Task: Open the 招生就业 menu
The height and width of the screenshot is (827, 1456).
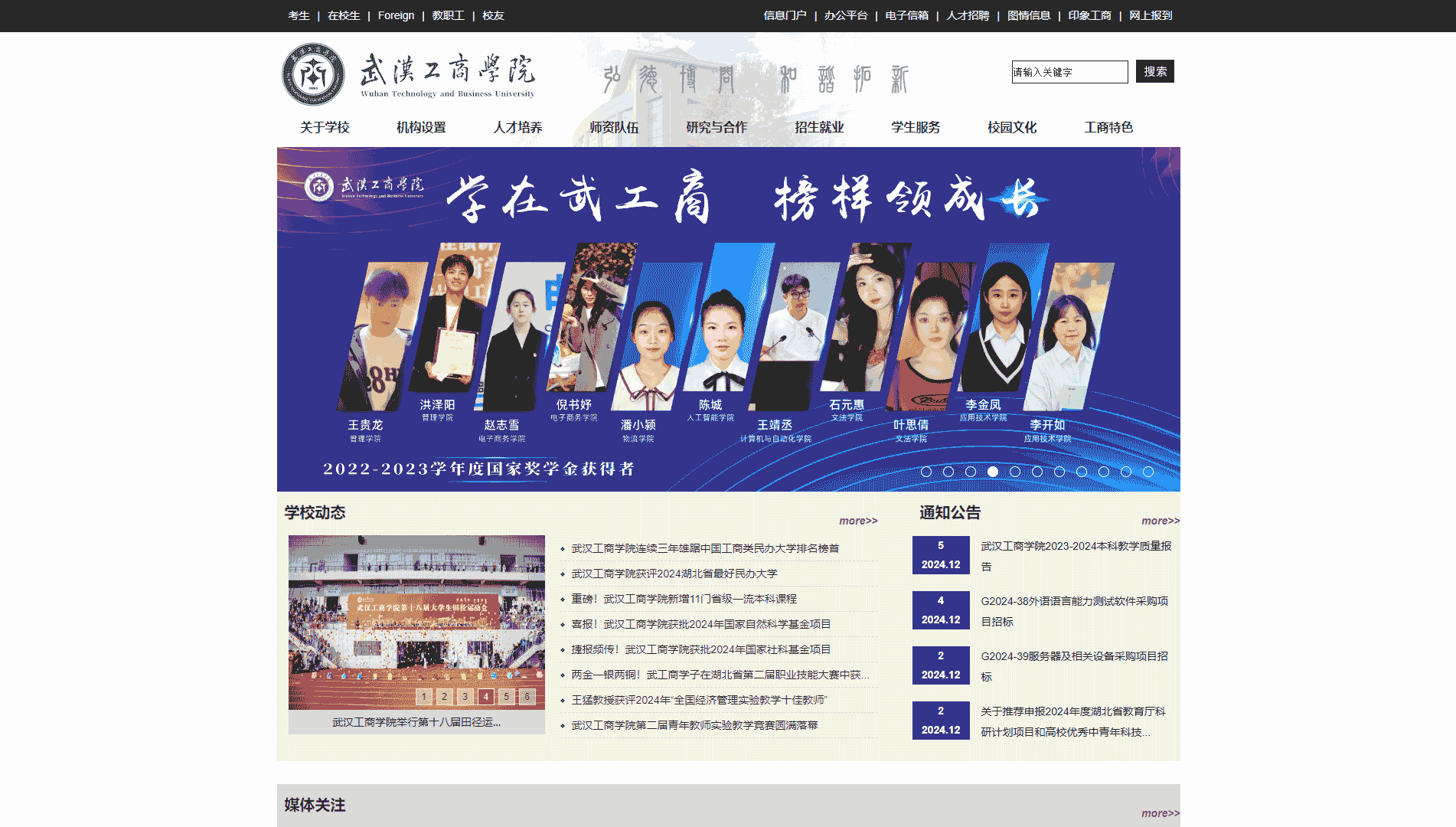Action: (x=819, y=127)
